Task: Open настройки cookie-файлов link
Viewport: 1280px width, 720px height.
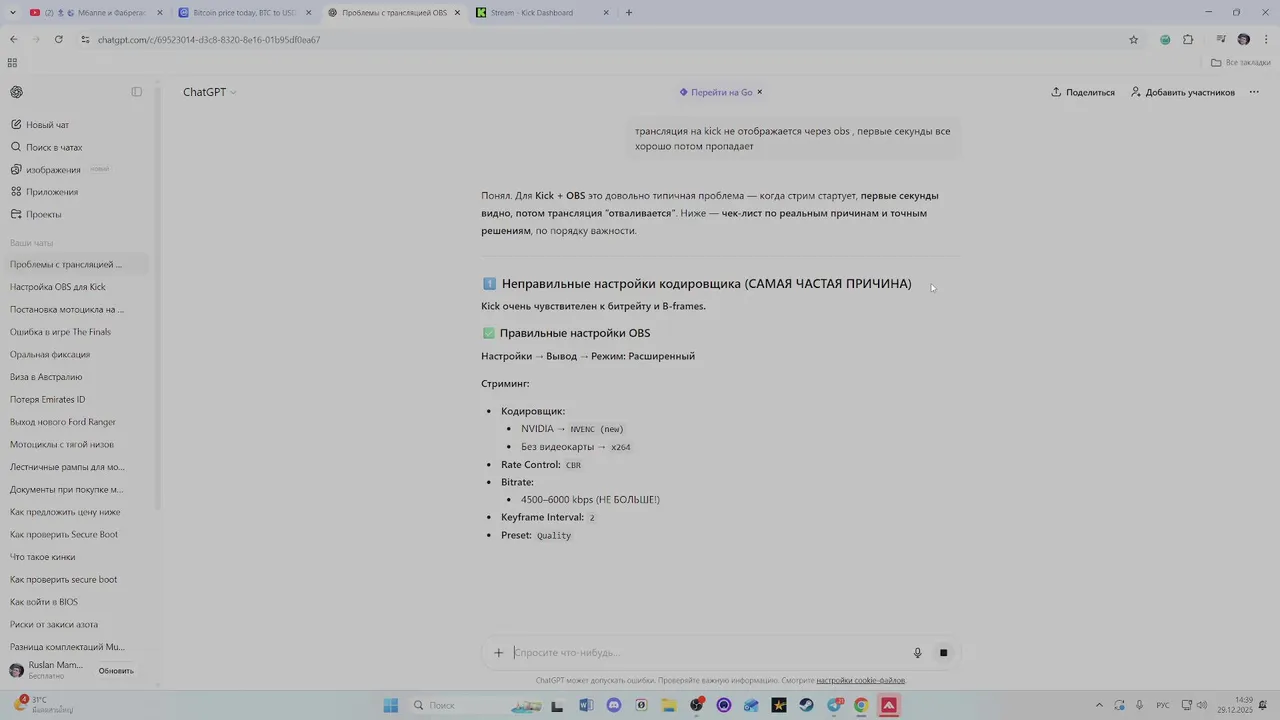Action: (860, 680)
